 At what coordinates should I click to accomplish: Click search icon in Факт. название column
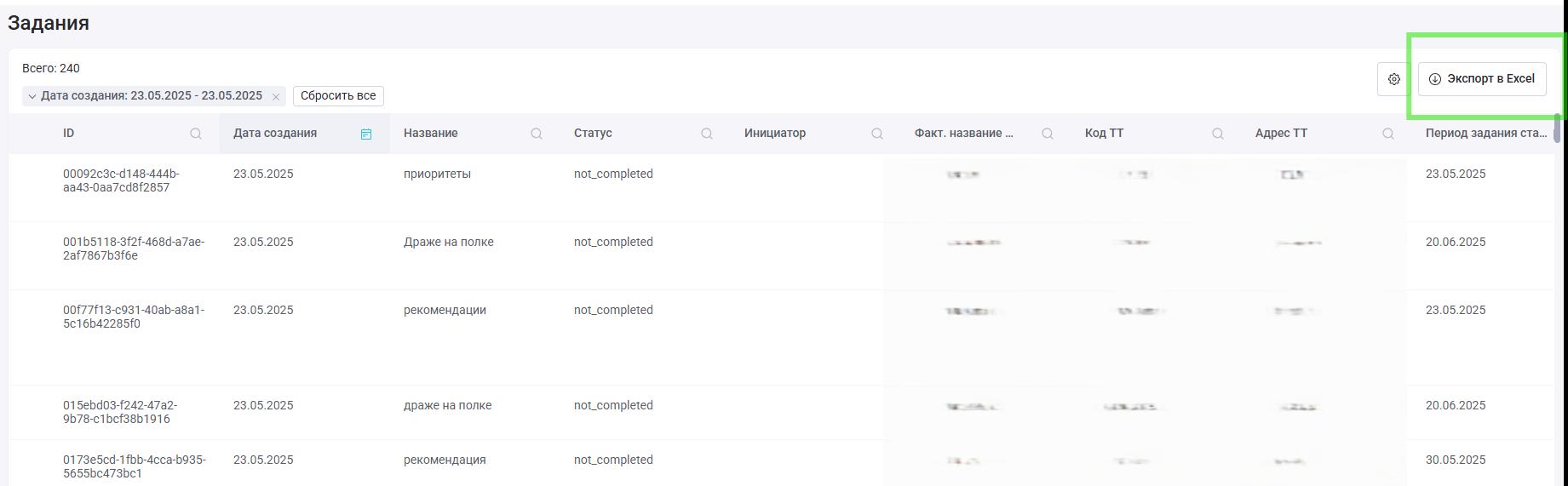click(1048, 134)
